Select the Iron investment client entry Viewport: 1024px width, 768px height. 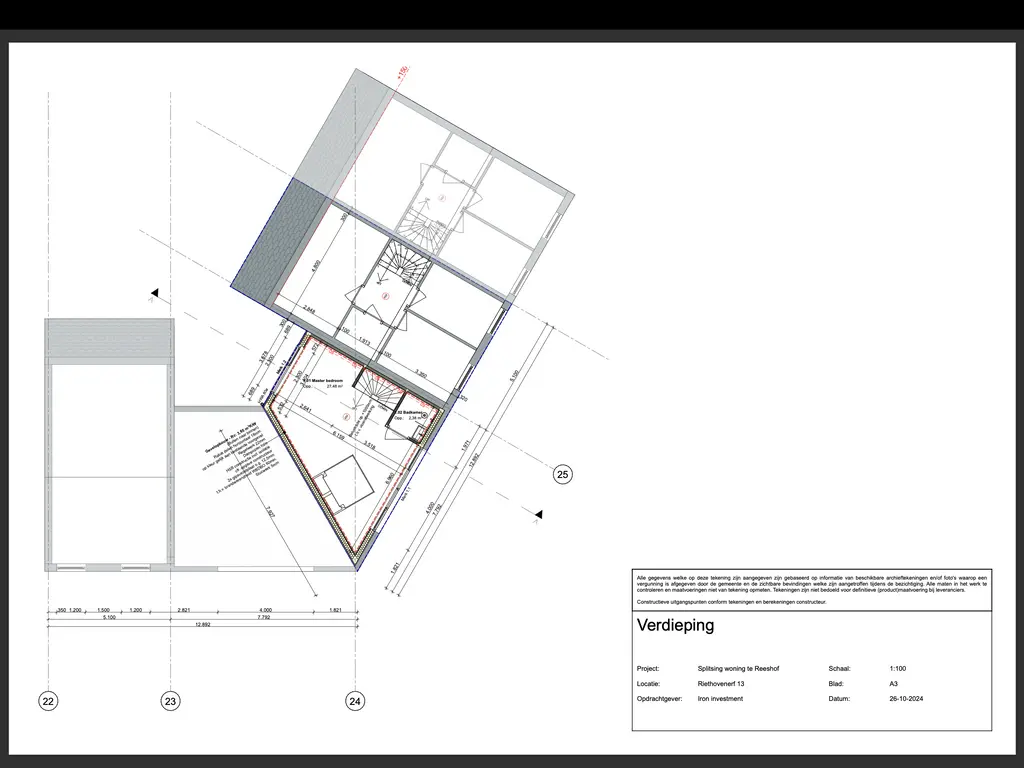(x=721, y=698)
